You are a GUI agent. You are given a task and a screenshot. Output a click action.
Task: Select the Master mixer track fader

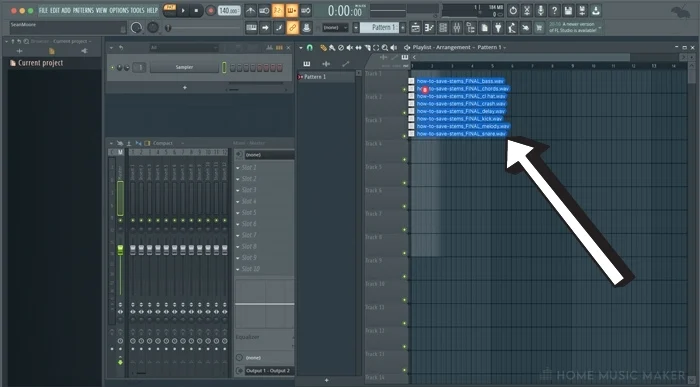(120, 250)
